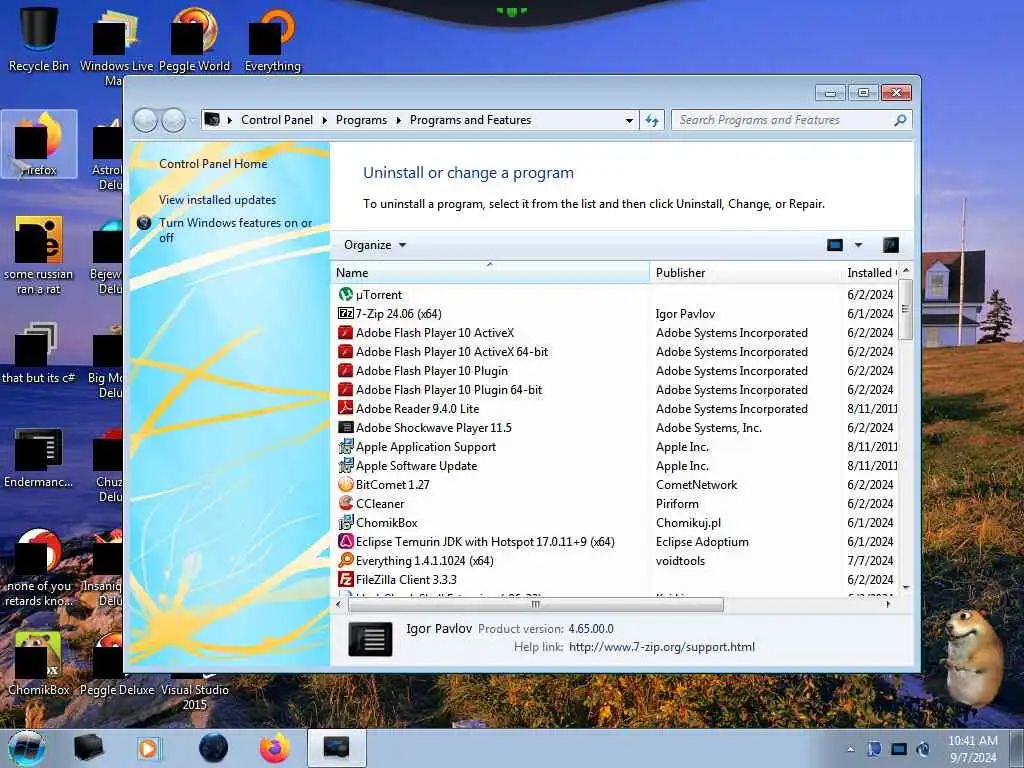Select the µTorrent program icon

pos(345,295)
